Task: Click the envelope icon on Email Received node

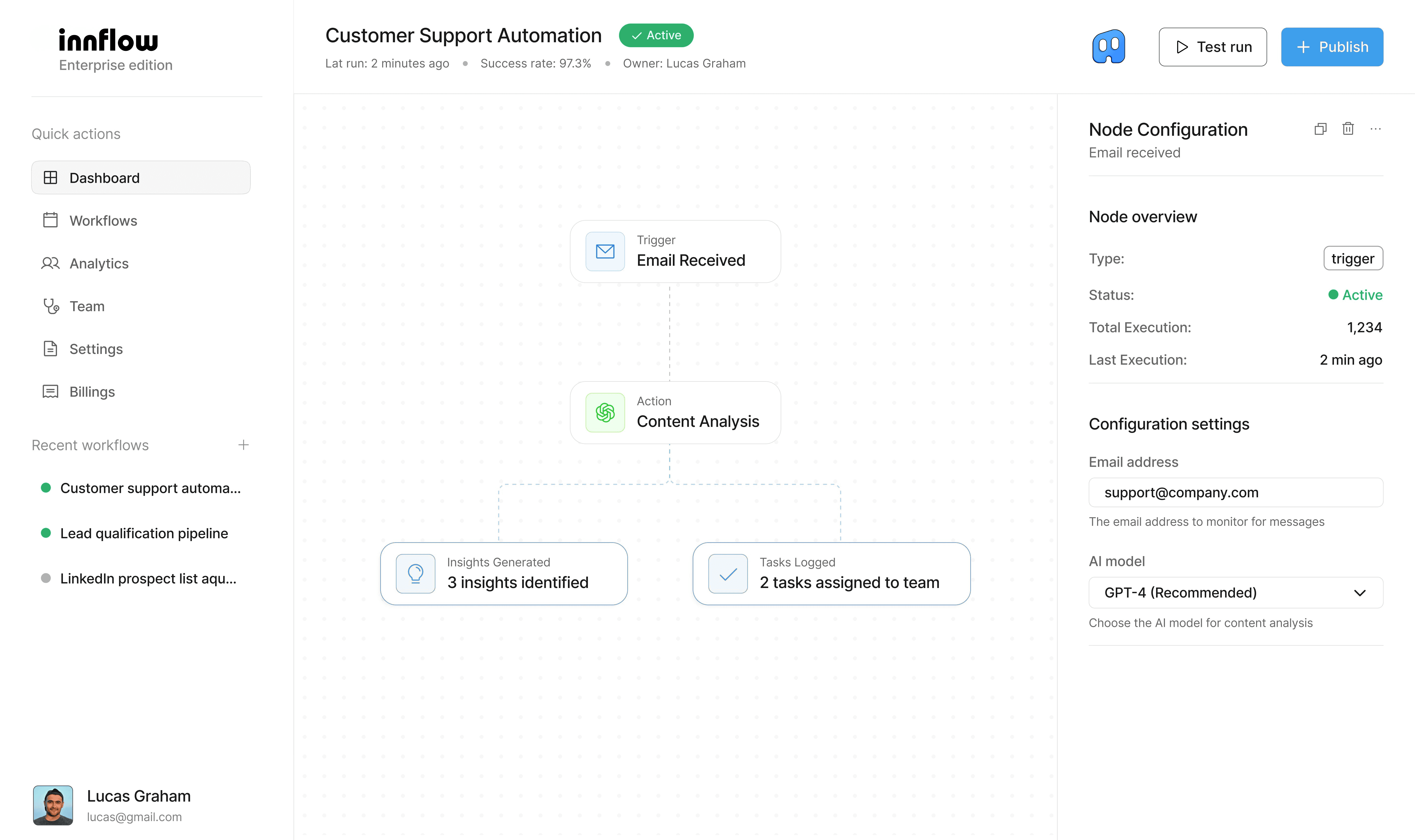Action: coord(605,251)
